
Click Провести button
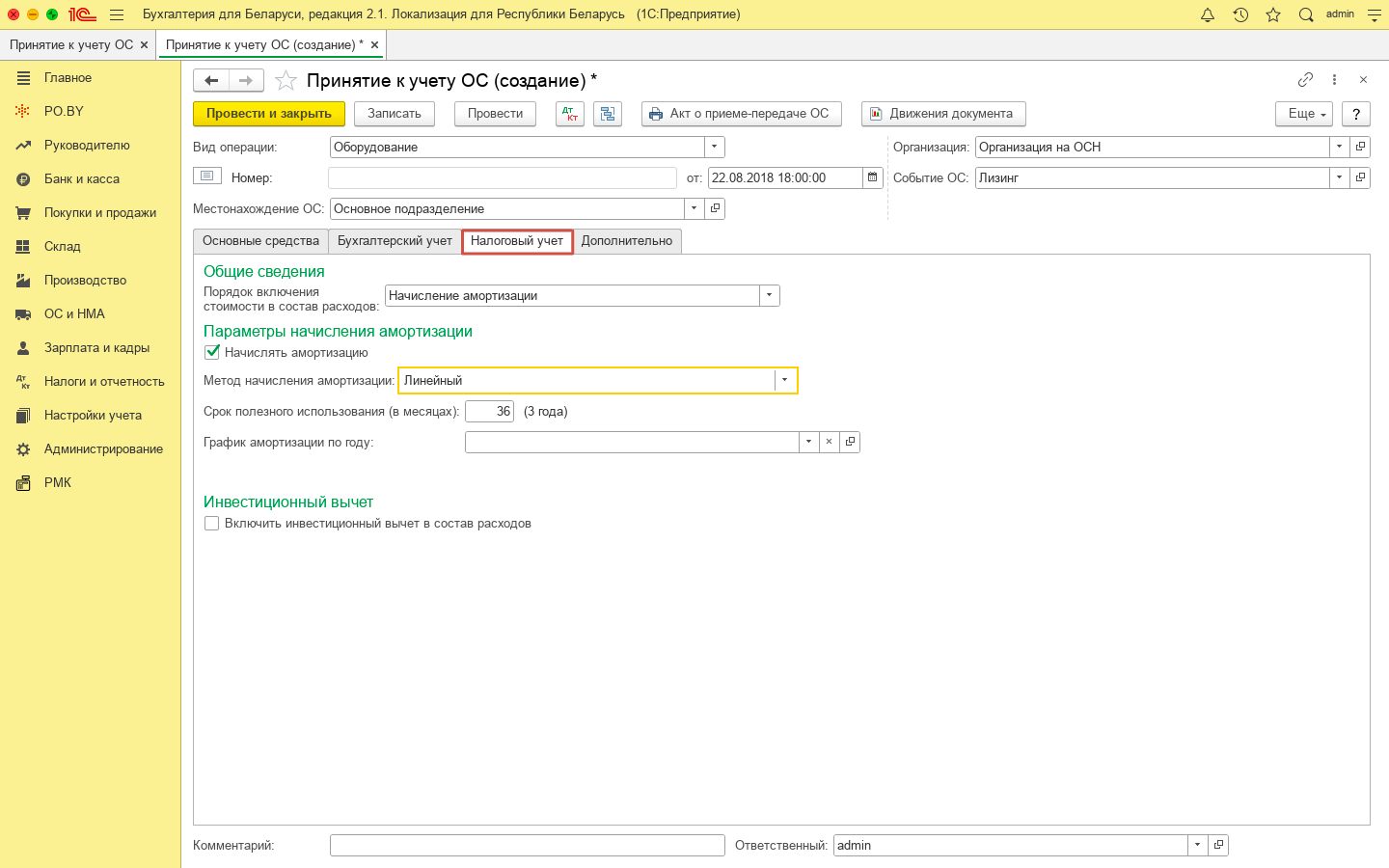[x=495, y=114]
